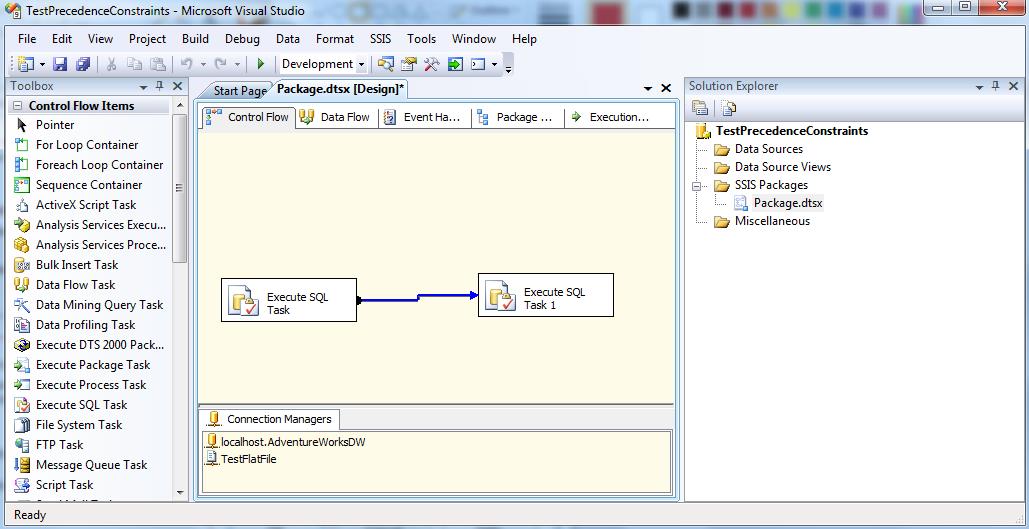Screen dimensions: 1029x529
Task: Pin the Toolbox panel with auto-hide pushpin
Action: click(160, 87)
